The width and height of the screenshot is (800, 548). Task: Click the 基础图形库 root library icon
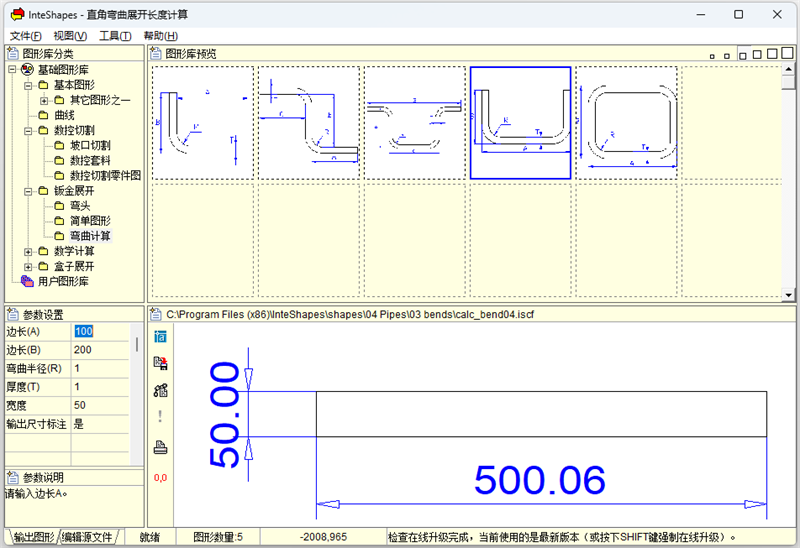pos(27,69)
